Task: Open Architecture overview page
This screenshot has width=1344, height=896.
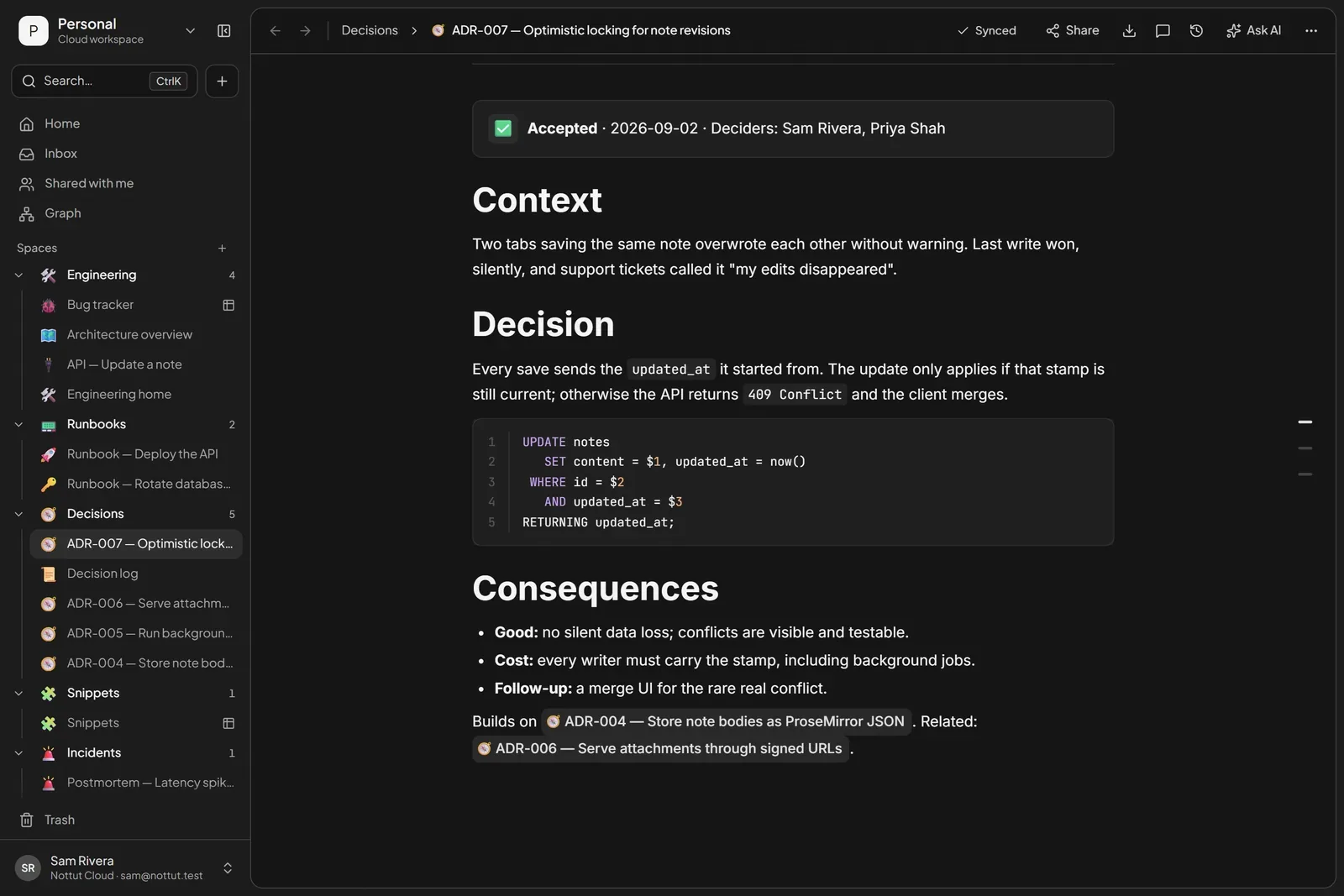Action: tap(136, 335)
